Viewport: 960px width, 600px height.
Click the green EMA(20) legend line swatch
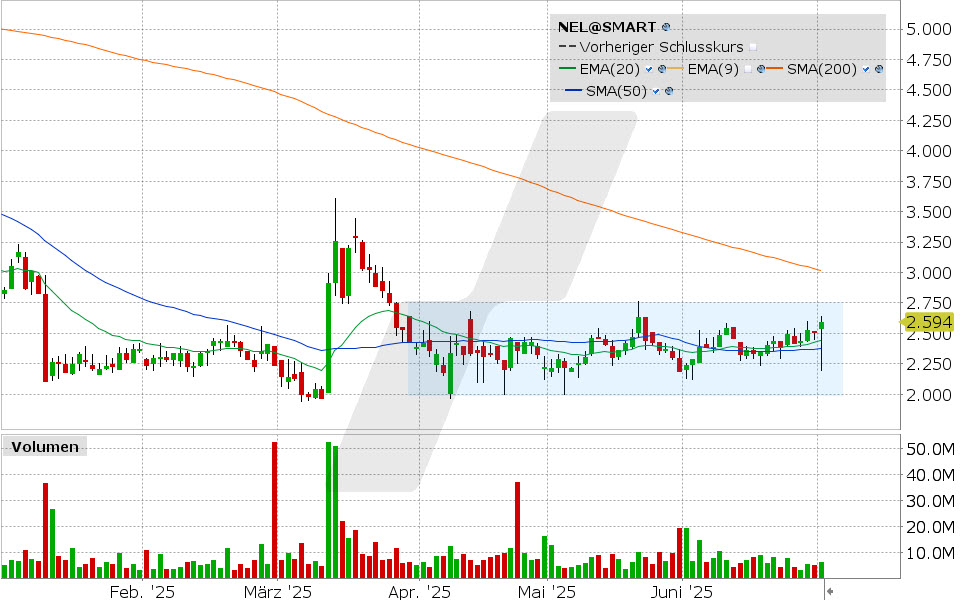[x=568, y=69]
